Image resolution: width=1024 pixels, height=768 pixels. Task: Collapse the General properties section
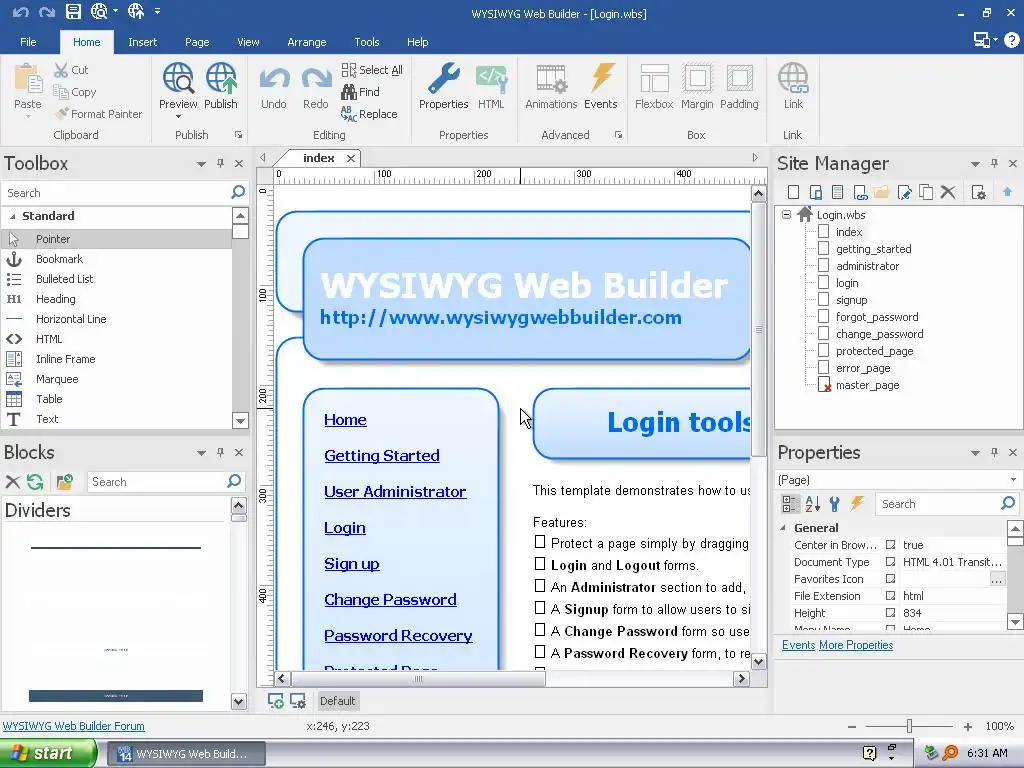pos(783,528)
